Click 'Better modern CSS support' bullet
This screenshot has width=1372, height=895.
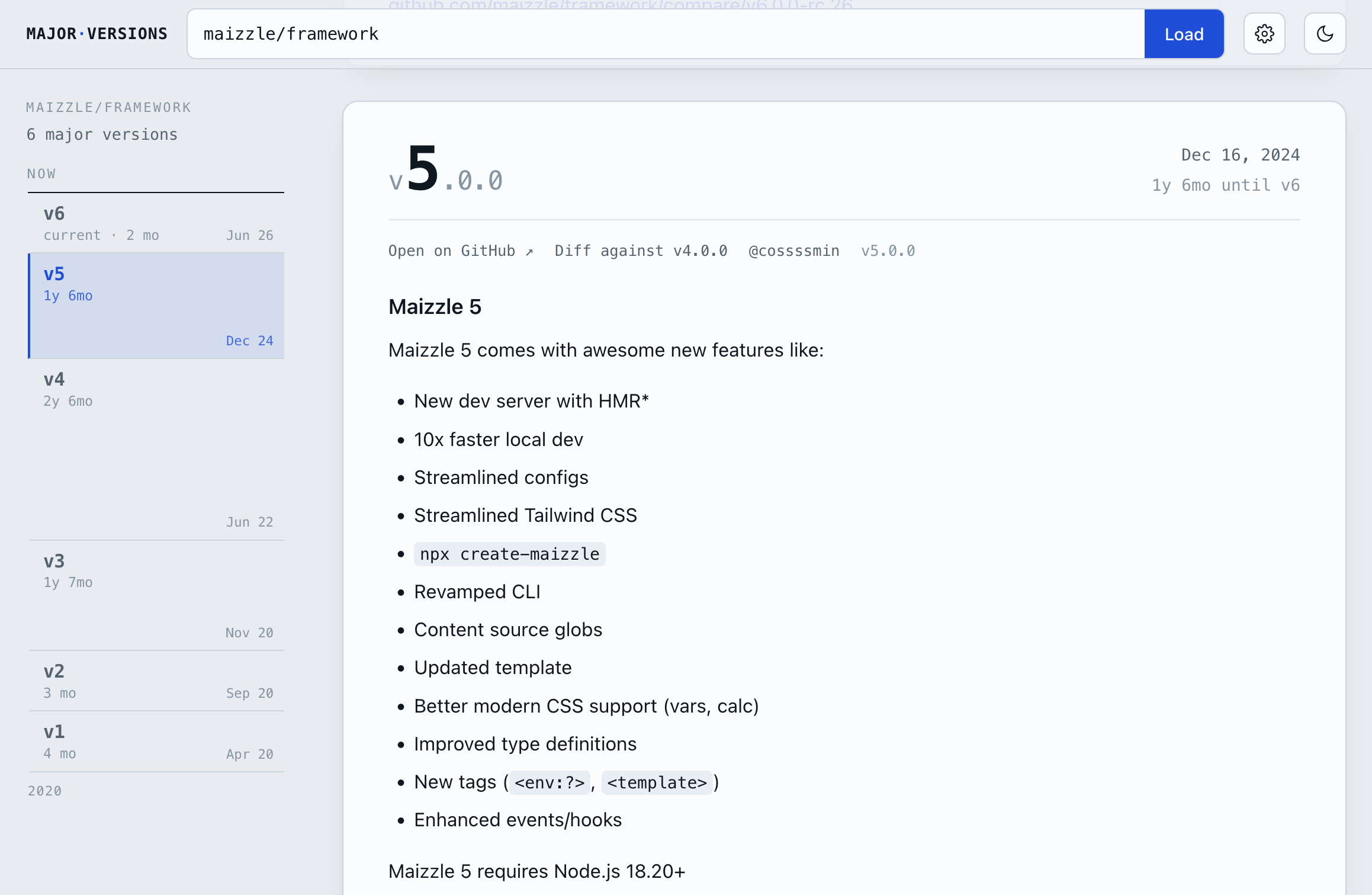coord(586,706)
